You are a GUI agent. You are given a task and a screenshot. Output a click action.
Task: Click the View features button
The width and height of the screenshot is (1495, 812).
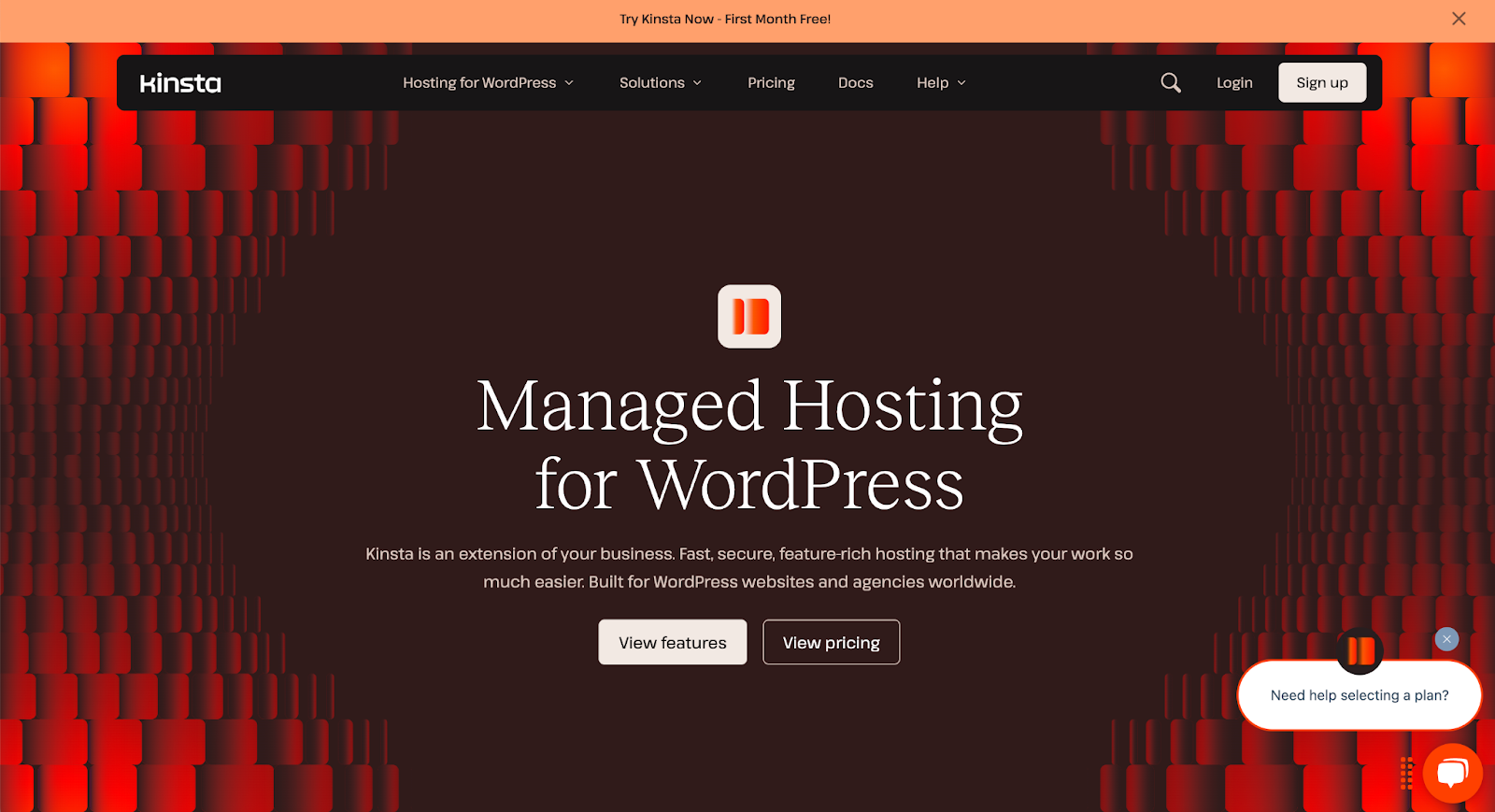tap(672, 643)
